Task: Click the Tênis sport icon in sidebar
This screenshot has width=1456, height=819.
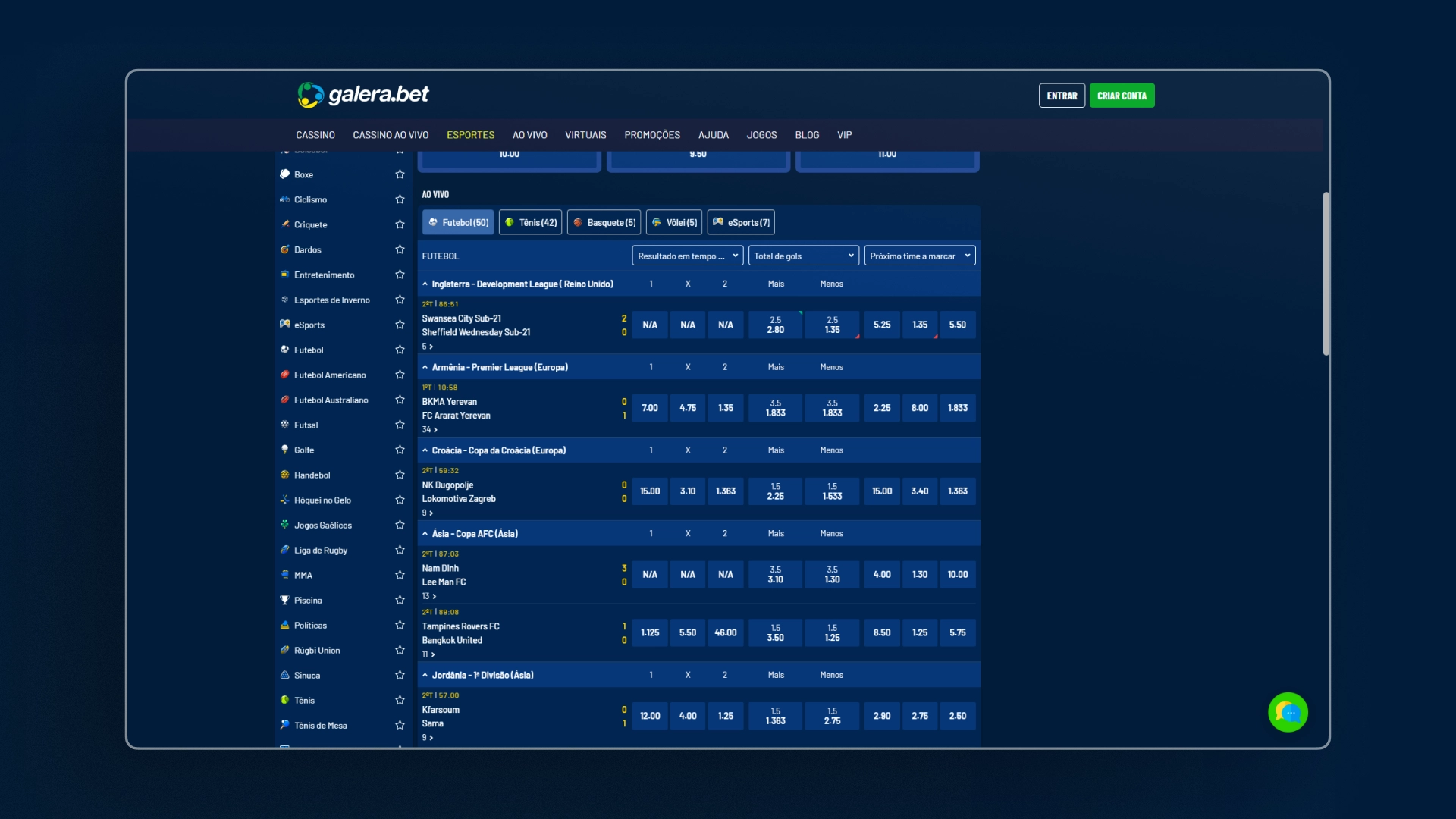Action: coord(285,700)
